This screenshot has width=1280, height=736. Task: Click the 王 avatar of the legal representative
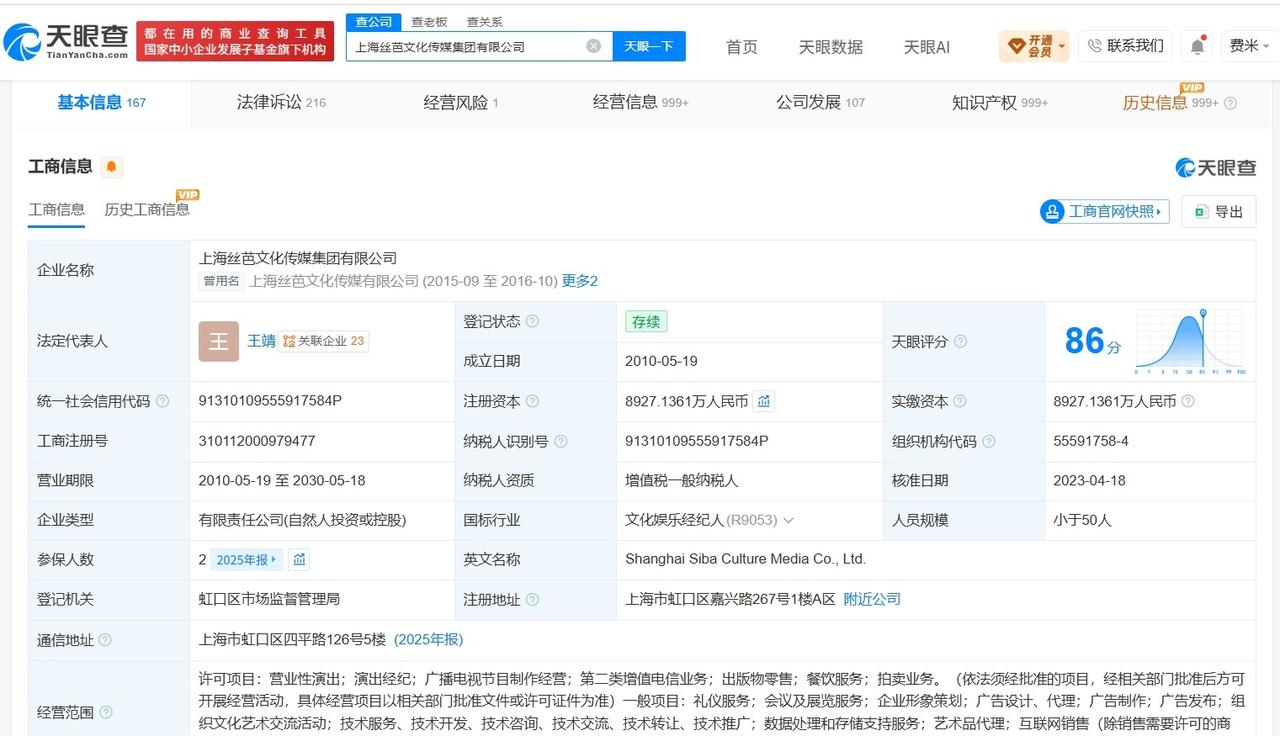click(x=219, y=341)
